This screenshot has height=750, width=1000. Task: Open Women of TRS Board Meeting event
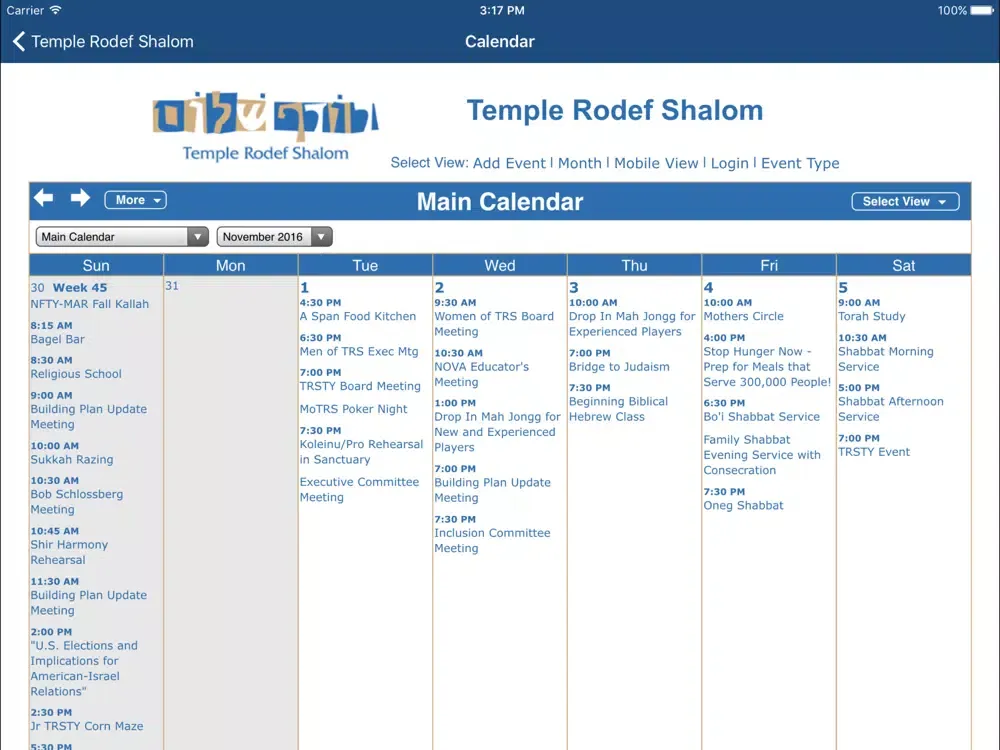[494, 324]
